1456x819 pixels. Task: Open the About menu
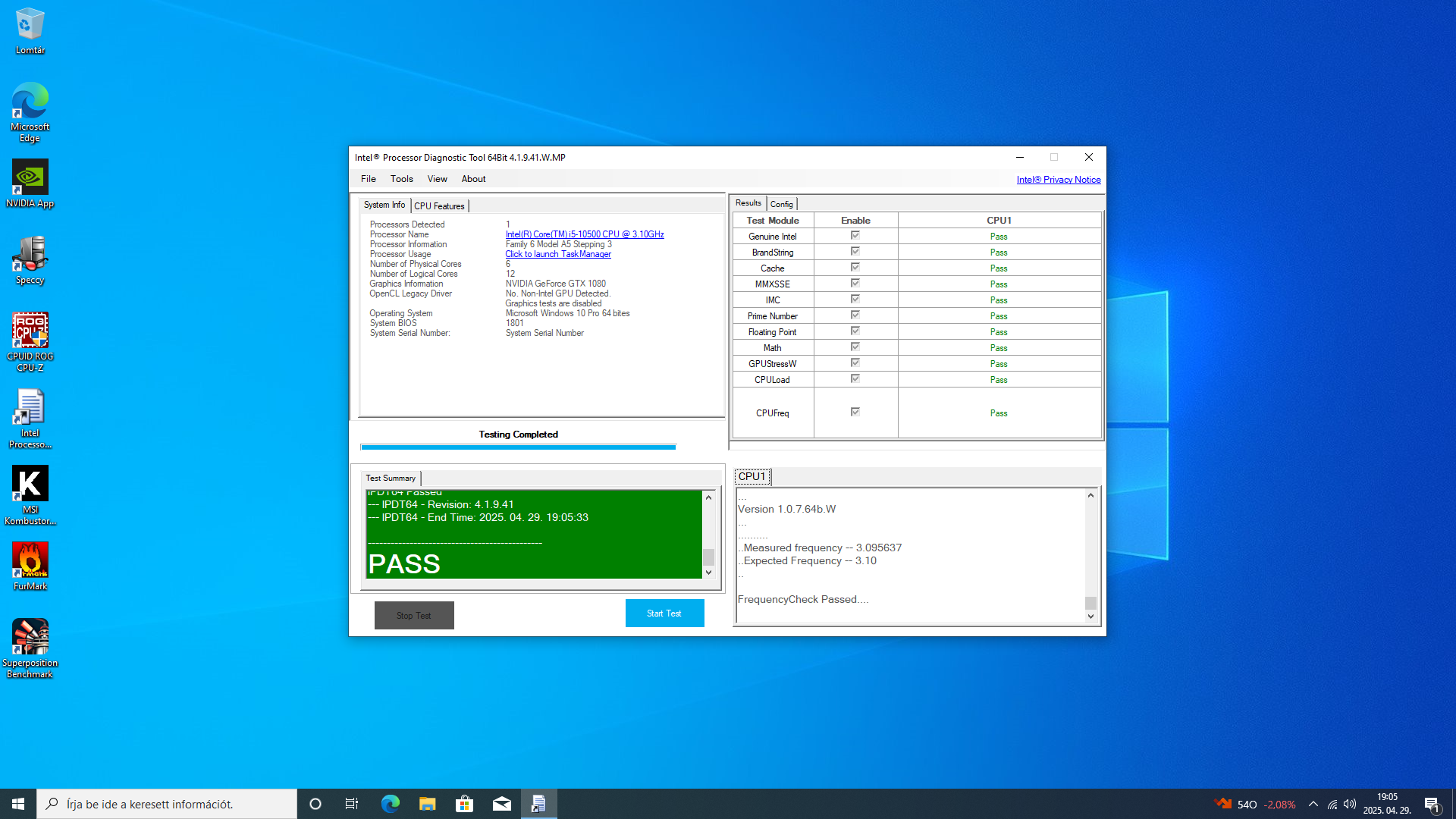pyautogui.click(x=474, y=179)
